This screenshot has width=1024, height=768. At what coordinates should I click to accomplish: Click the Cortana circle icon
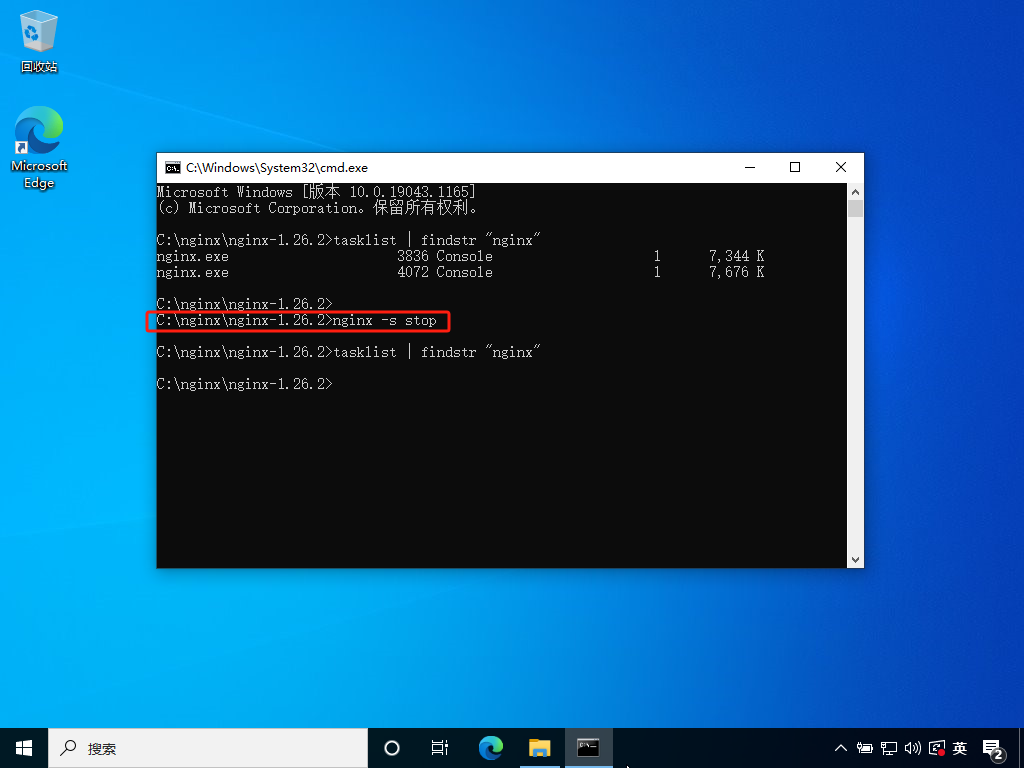391,748
